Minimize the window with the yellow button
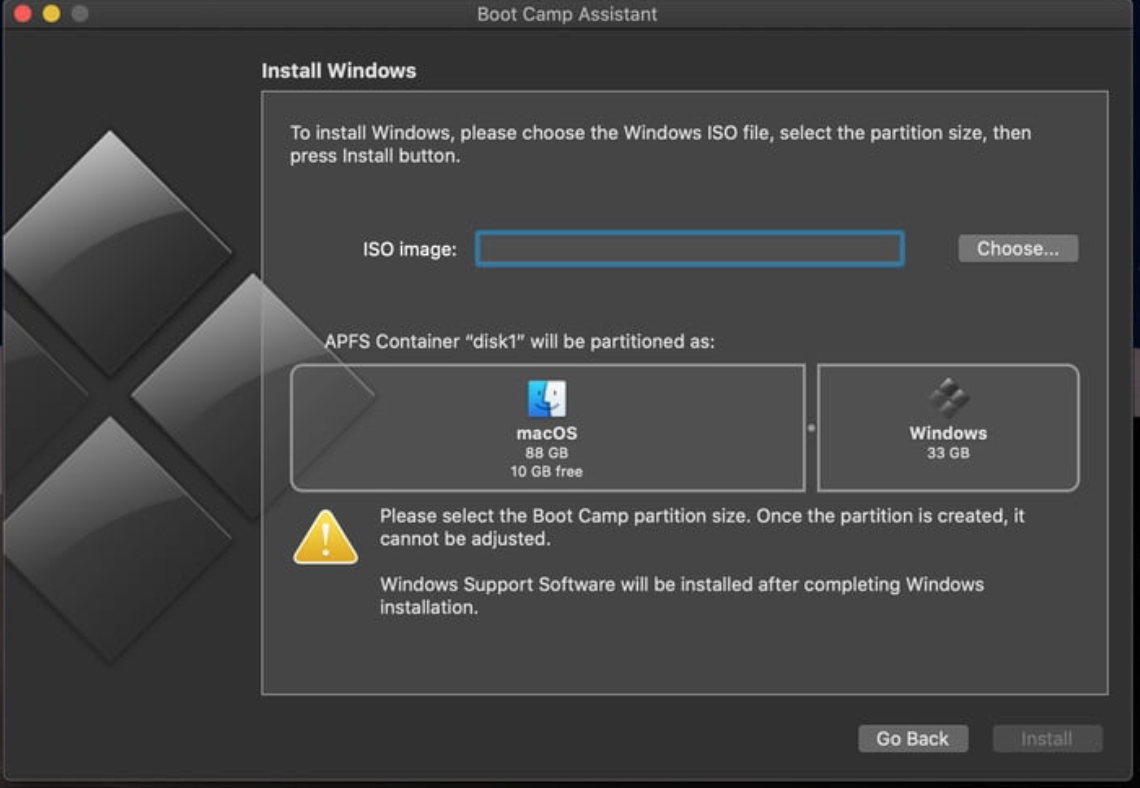Image resolution: width=1140 pixels, height=788 pixels. click(51, 14)
